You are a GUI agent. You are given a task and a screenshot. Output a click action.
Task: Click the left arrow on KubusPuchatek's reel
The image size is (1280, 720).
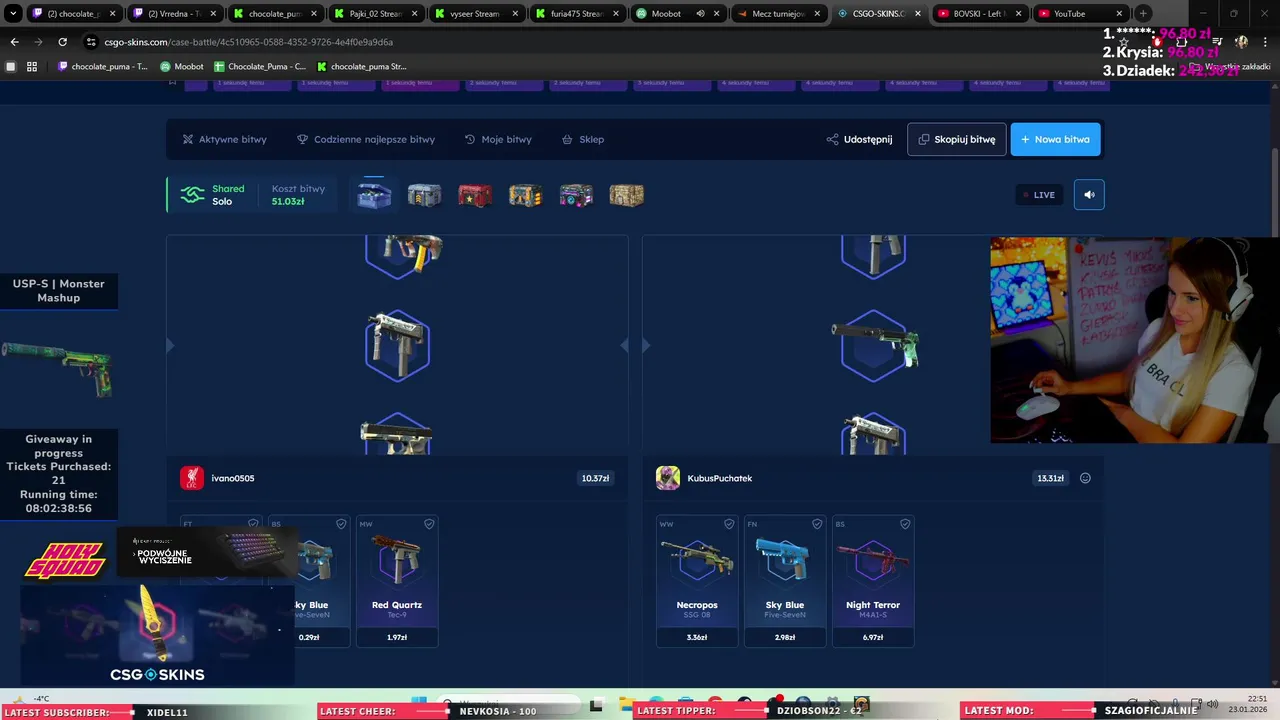point(645,345)
